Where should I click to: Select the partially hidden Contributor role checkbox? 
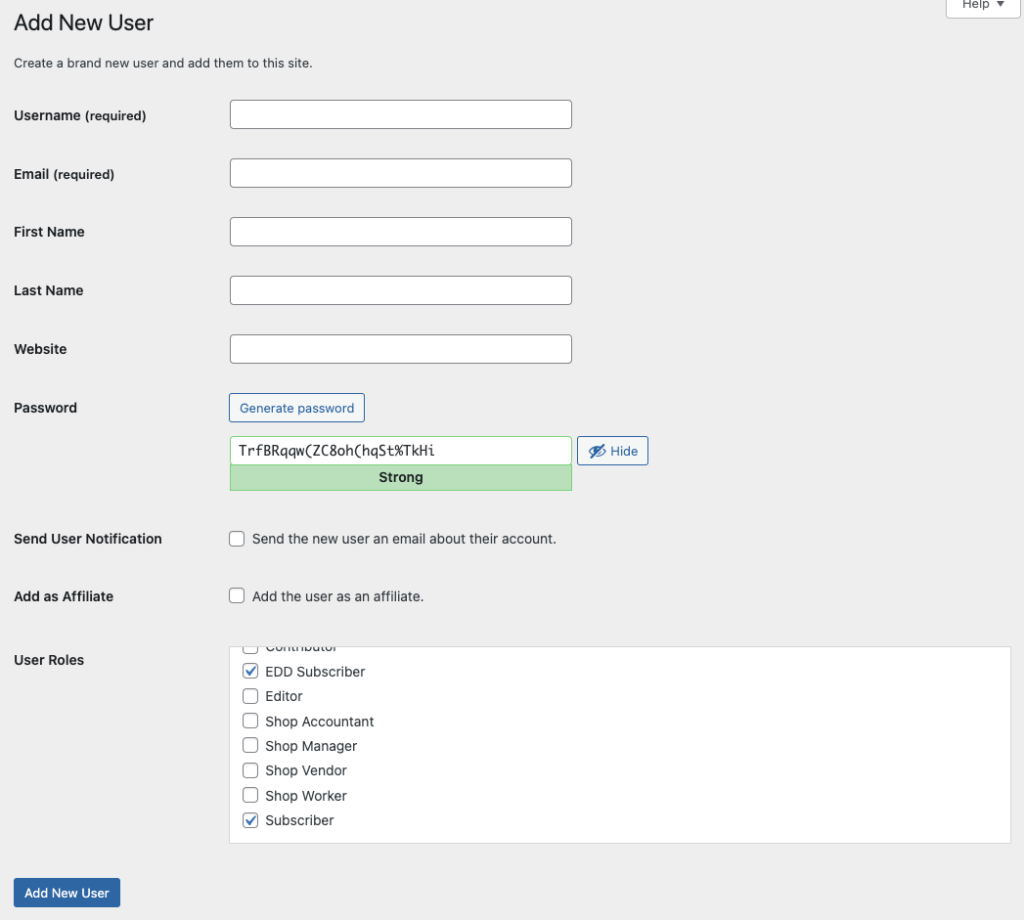pyautogui.click(x=251, y=650)
